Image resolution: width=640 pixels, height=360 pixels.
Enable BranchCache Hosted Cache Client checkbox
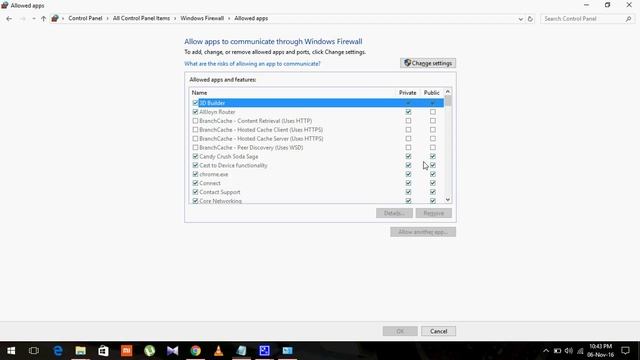[195, 130]
